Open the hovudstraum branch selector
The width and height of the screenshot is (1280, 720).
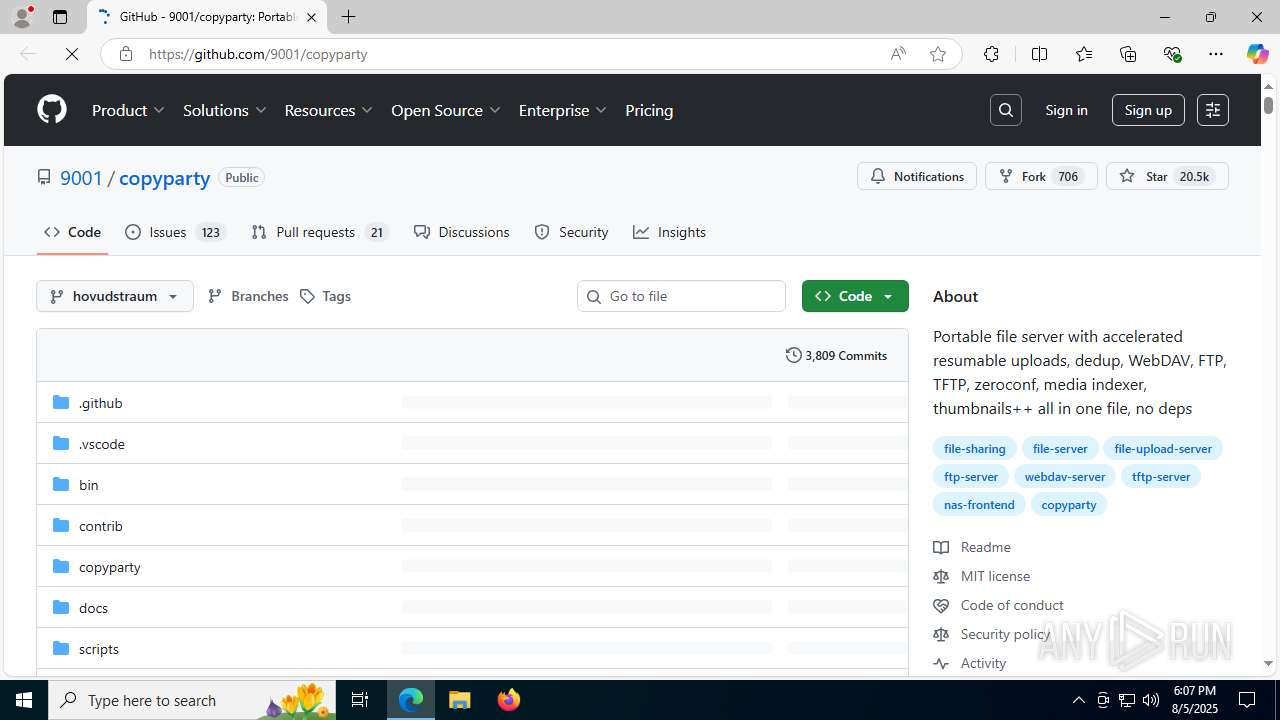coord(115,296)
